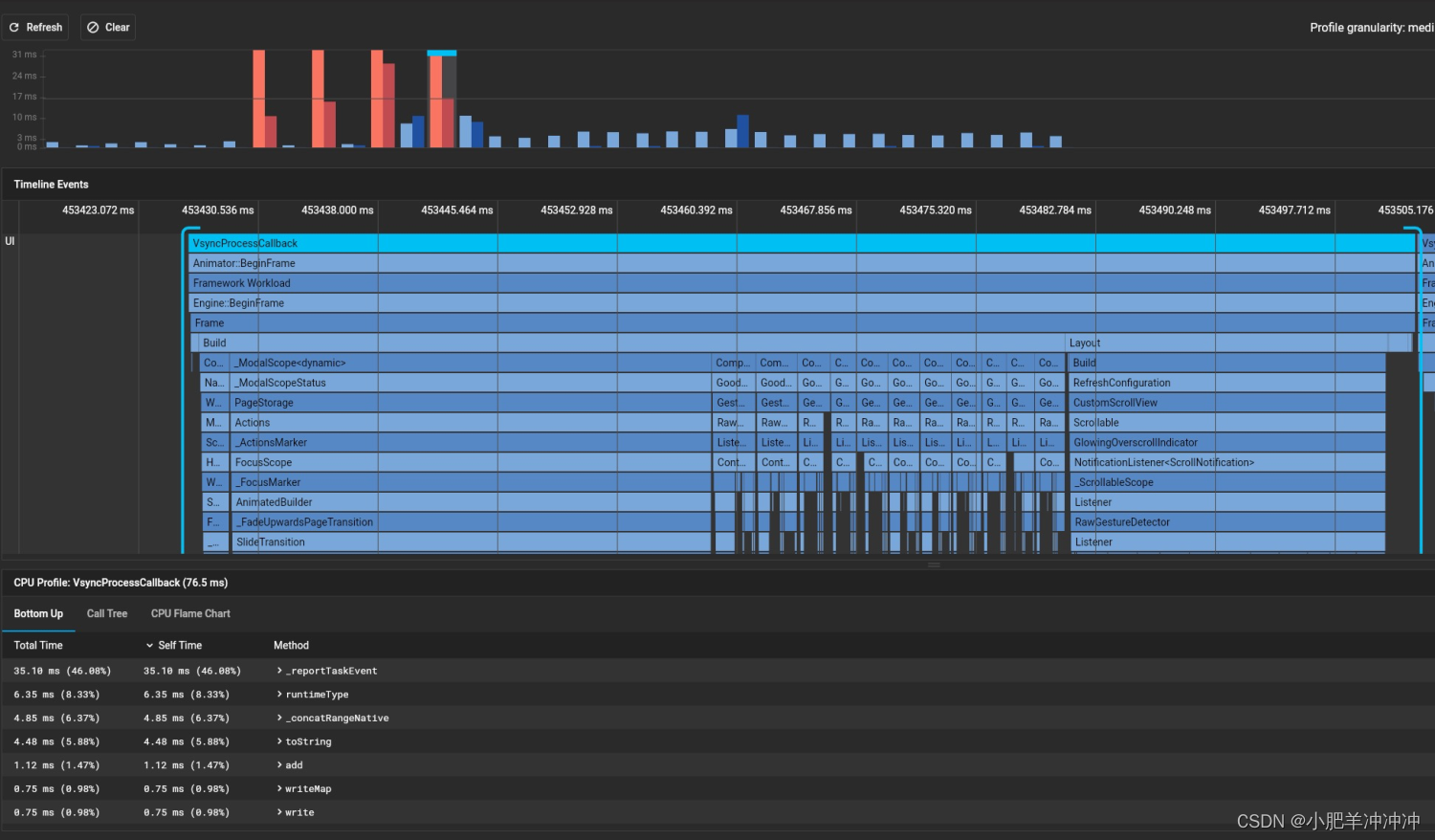Screen dimensions: 1435x840
Task: Click the 6.35 ms (8.33%) total time cell
Action: (56, 695)
